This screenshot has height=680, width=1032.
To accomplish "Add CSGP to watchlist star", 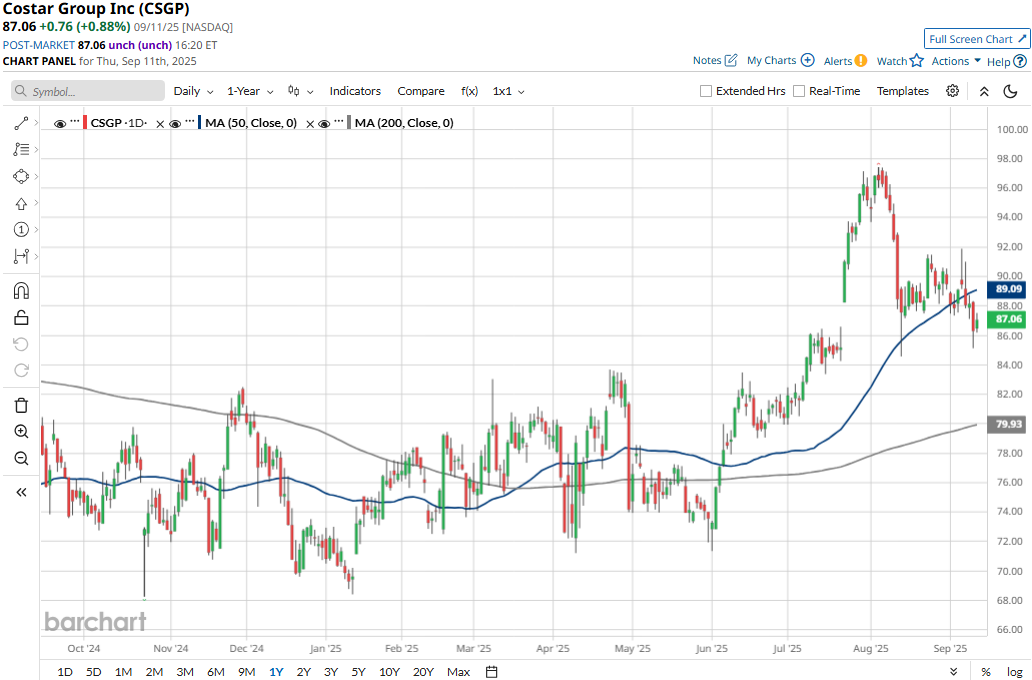I will [x=917, y=61].
